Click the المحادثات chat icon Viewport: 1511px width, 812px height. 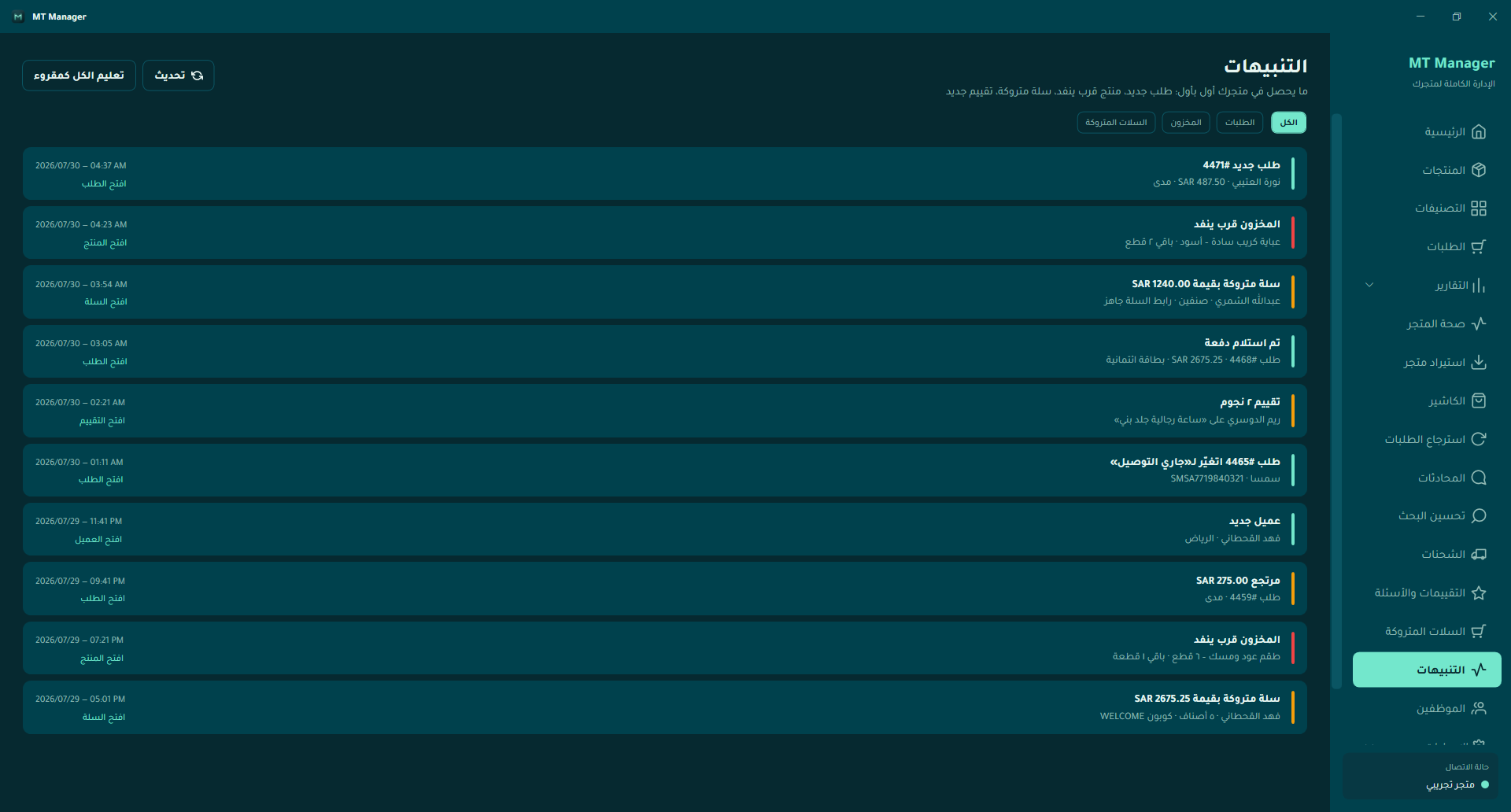1479,478
